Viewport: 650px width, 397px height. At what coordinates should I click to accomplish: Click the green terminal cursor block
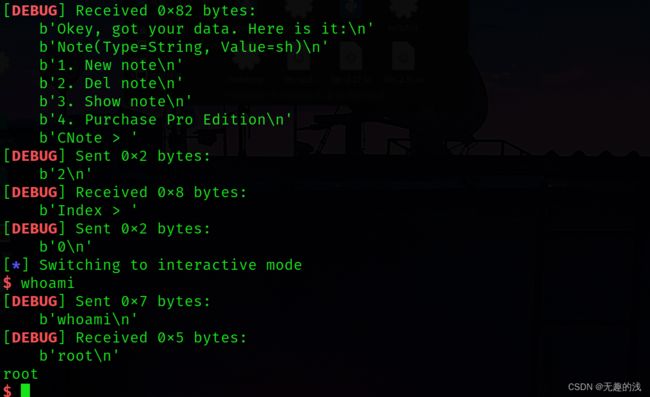tap(25, 390)
